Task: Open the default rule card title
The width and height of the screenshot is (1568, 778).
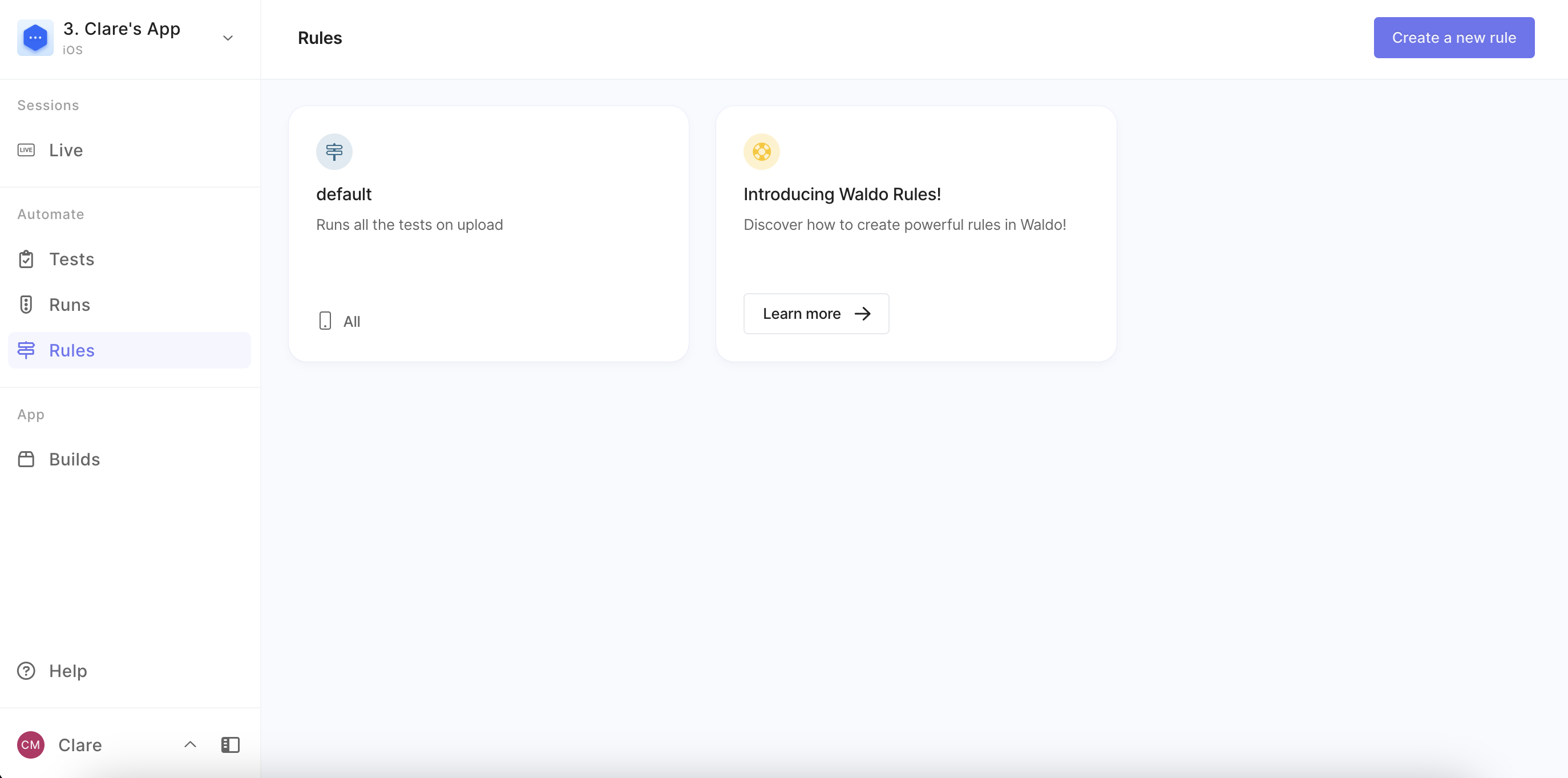Action: [x=344, y=194]
